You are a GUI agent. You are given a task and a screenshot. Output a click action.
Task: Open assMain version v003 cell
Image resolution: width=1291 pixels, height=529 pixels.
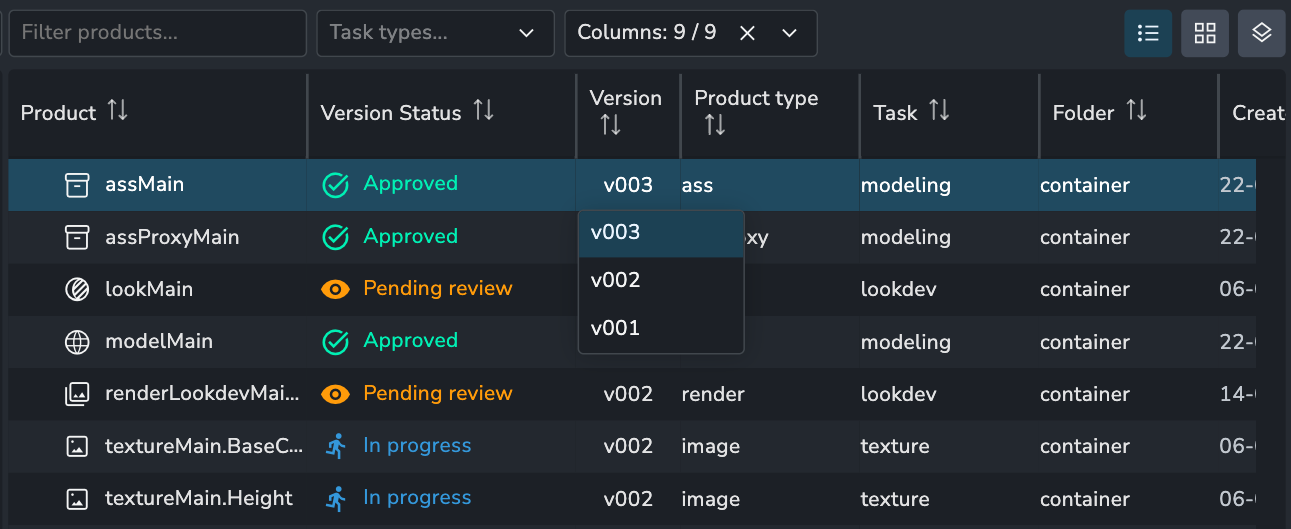[x=628, y=185]
